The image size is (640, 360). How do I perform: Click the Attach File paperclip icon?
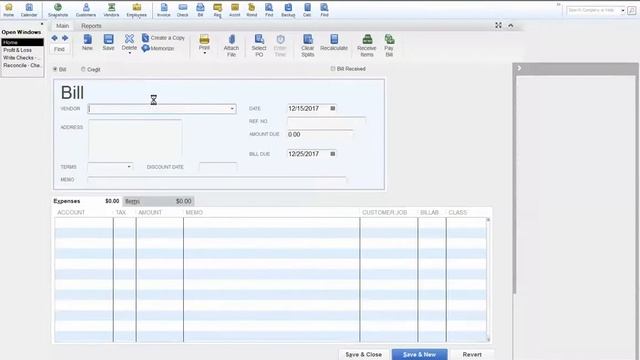click(x=231, y=45)
